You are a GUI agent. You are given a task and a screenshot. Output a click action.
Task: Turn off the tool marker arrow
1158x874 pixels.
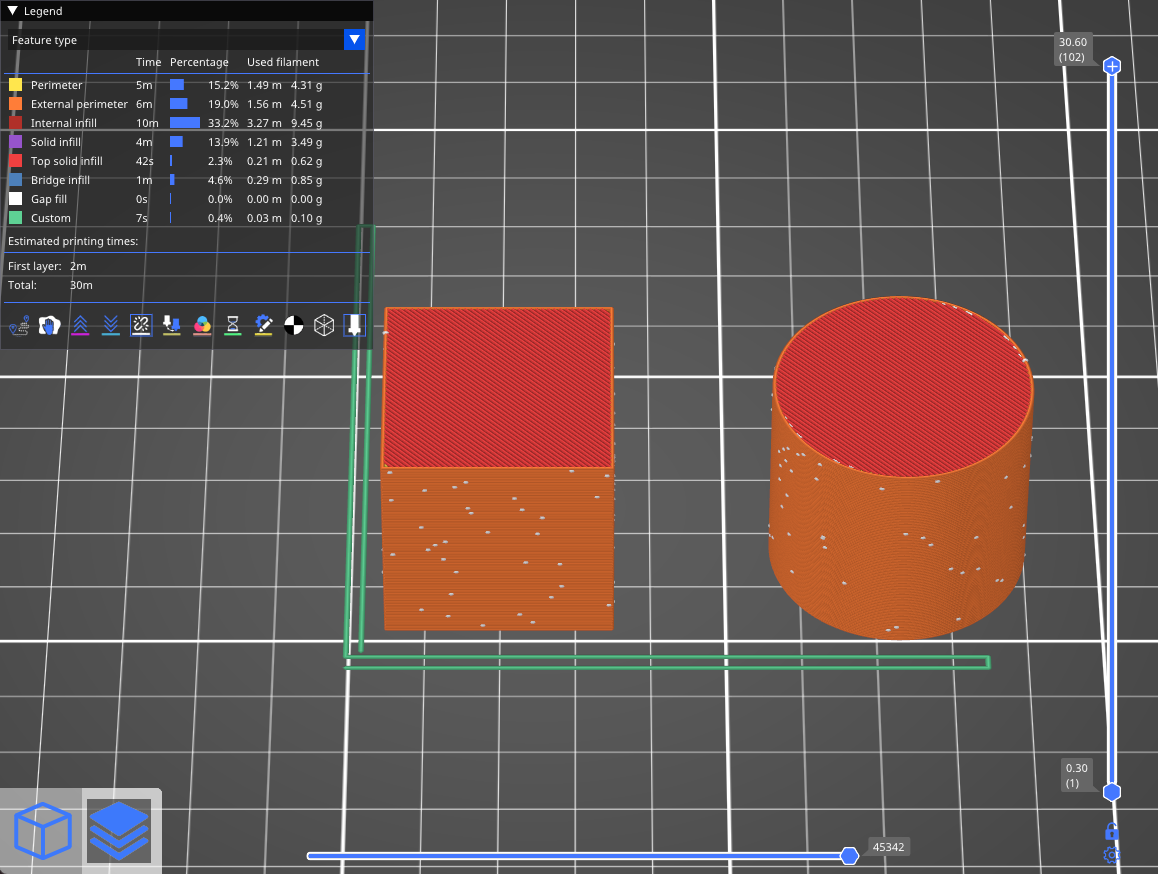point(354,325)
